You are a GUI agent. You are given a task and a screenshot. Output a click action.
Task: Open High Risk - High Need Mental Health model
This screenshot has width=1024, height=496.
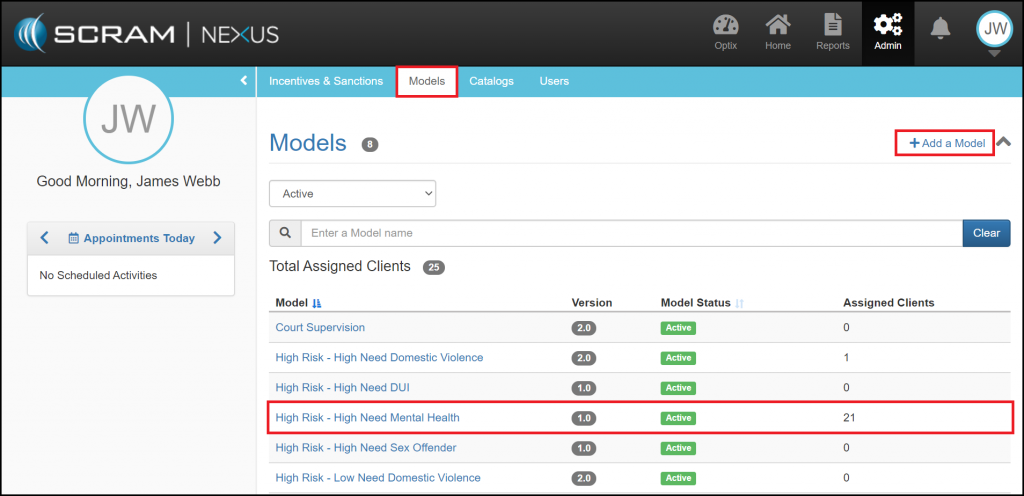click(x=367, y=417)
